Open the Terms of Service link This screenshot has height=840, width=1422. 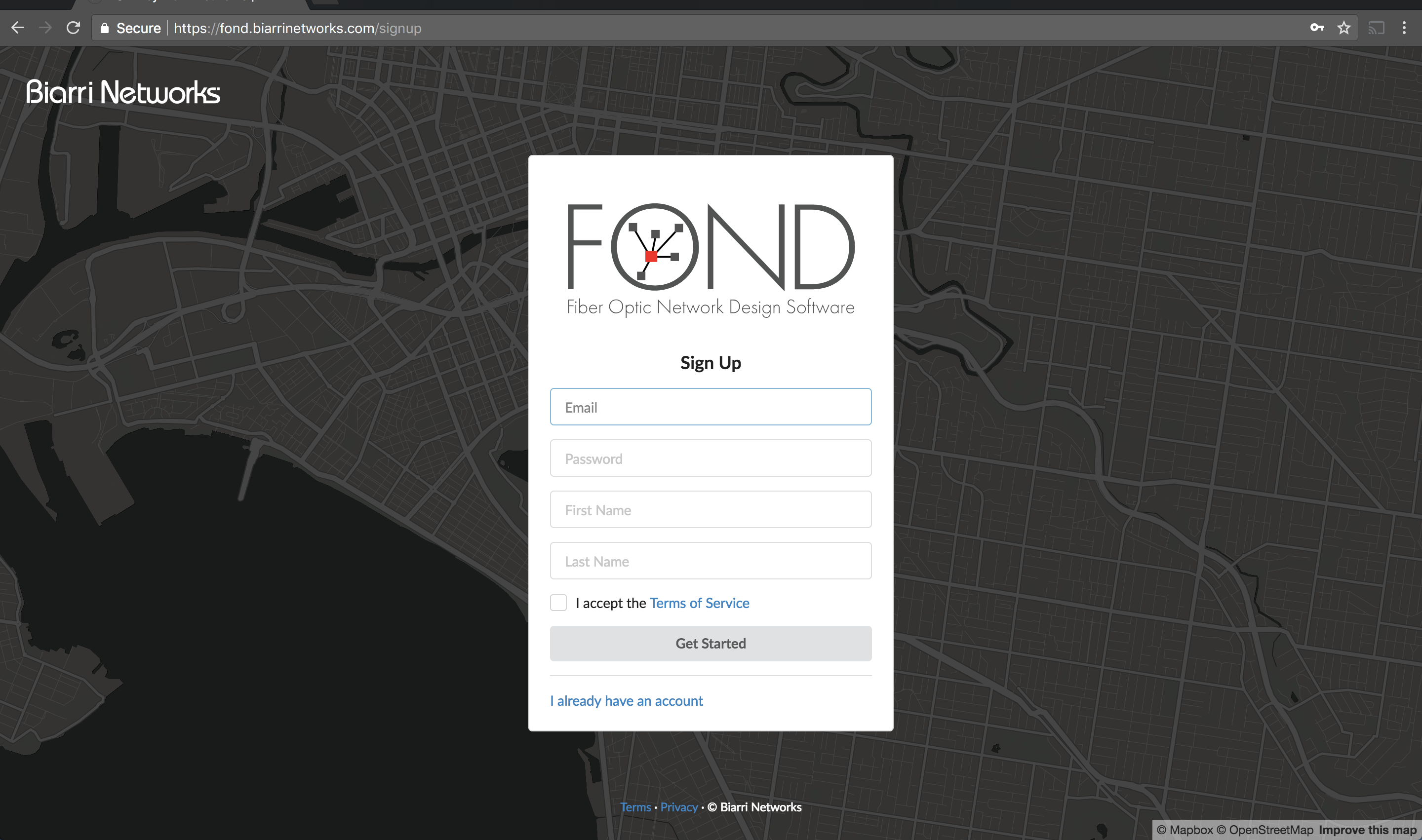(x=699, y=604)
